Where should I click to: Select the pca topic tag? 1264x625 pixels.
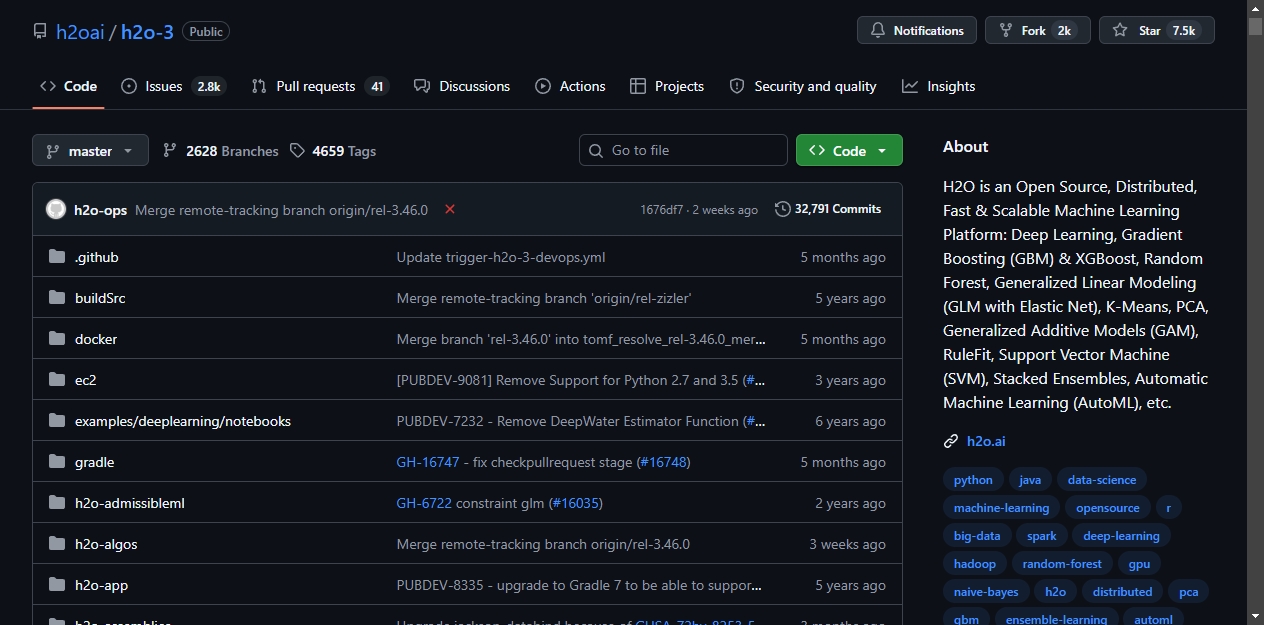(1188, 592)
